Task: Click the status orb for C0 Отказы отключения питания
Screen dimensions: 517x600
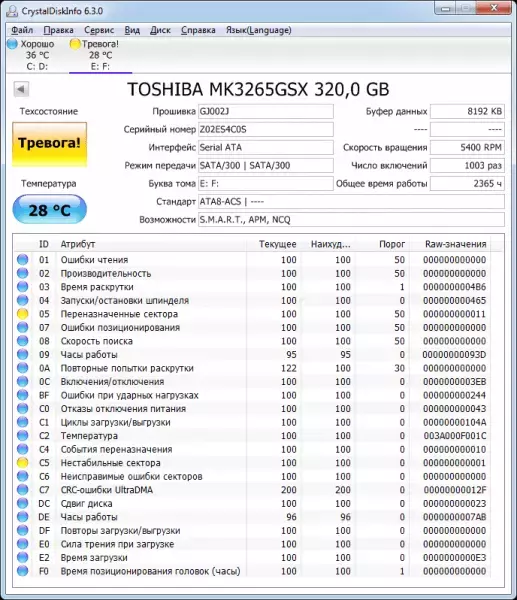Action: (x=23, y=409)
